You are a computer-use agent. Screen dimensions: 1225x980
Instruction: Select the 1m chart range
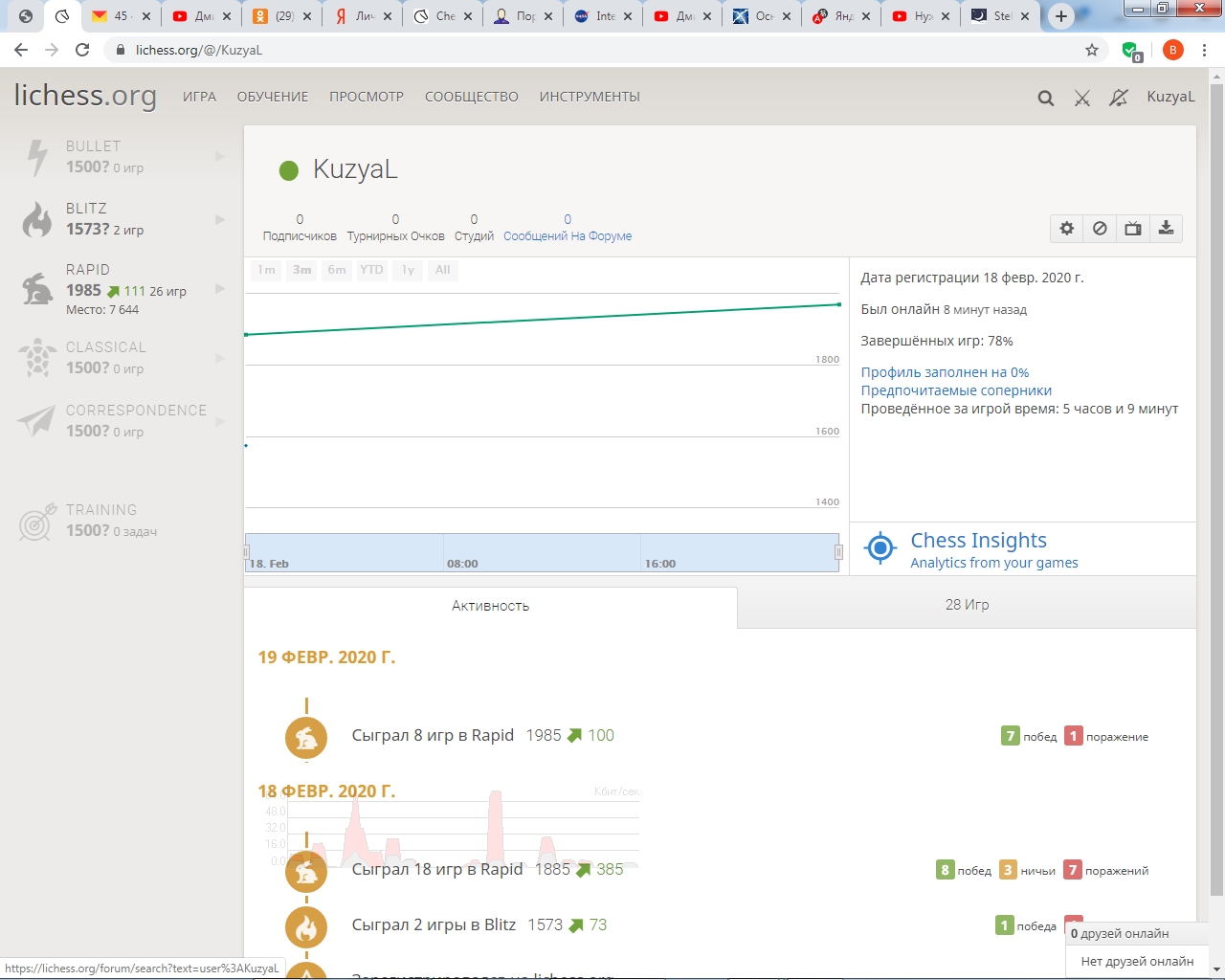[266, 270]
